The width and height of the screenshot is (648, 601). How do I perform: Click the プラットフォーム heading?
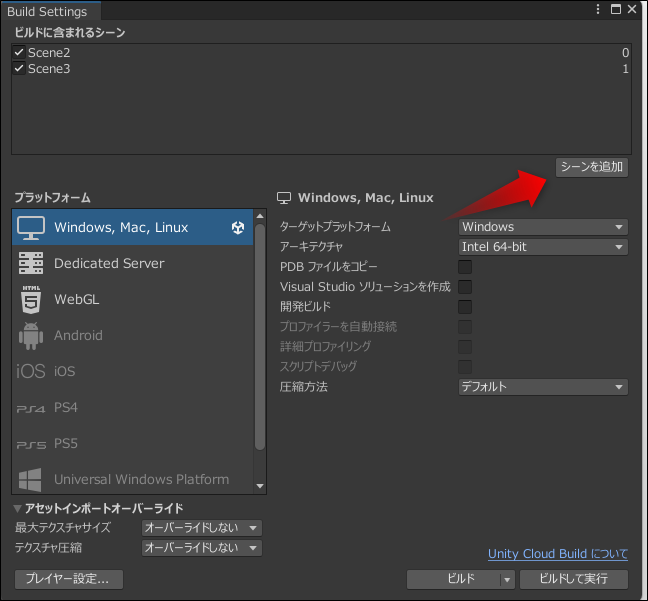(52, 198)
